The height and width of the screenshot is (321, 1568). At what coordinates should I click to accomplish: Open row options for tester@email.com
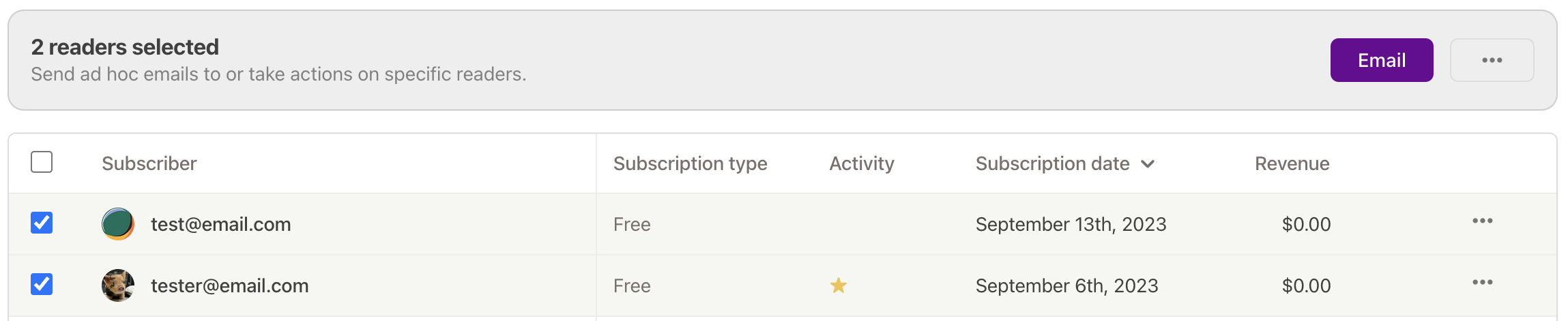tap(1482, 283)
